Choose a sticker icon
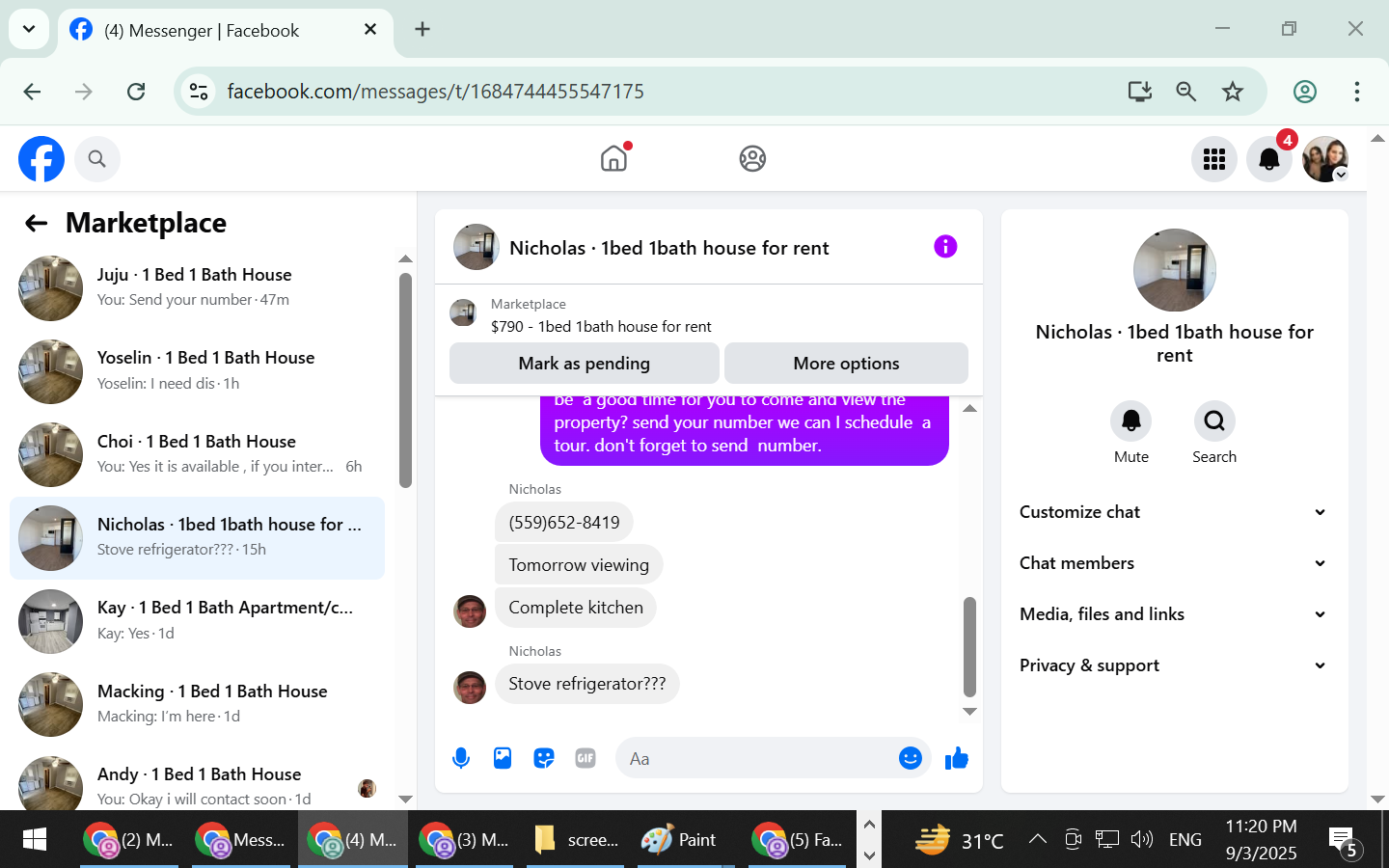1389x868 pixels. (544, 759)
